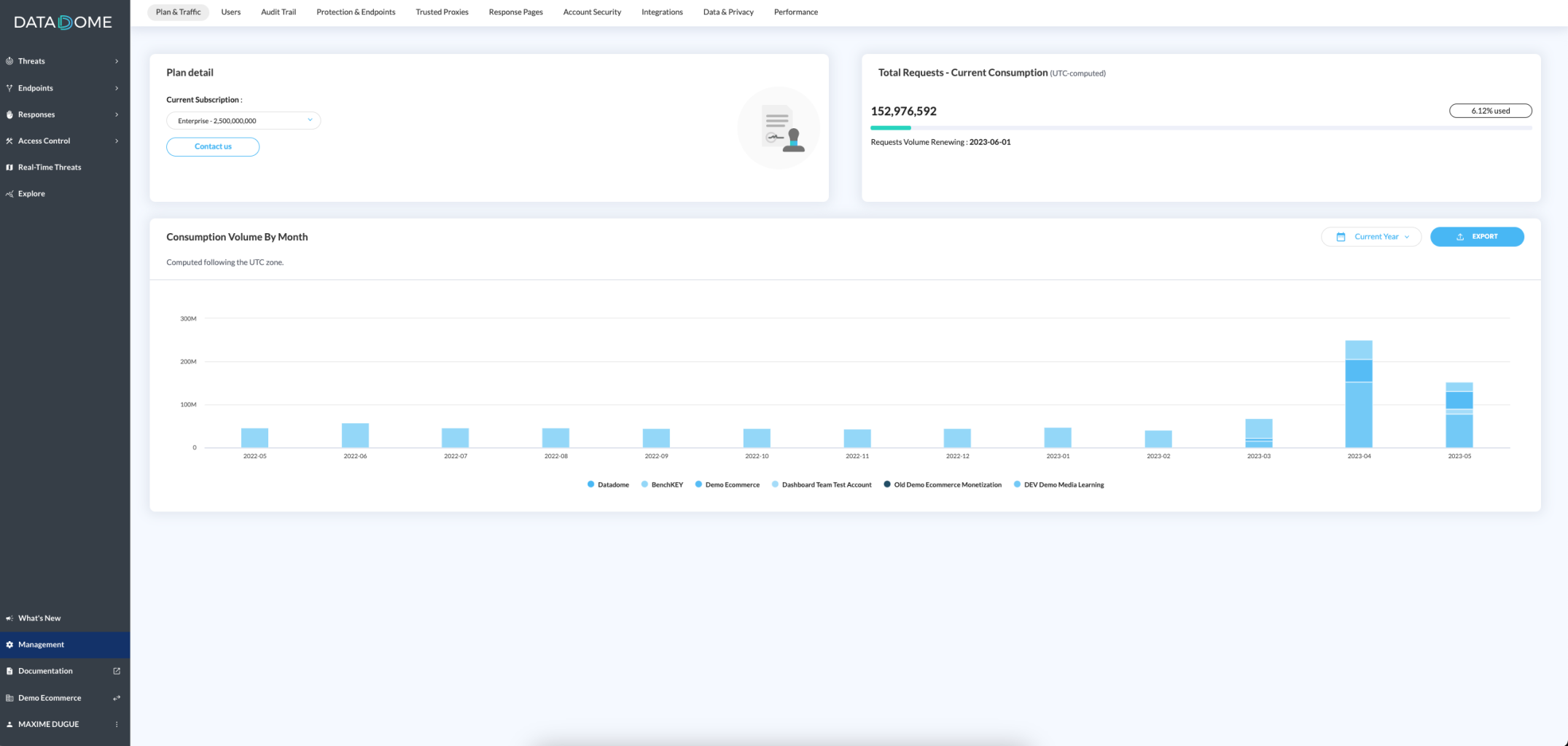Click the Management gear icon
1568x746 pixels.
(9, 645)
